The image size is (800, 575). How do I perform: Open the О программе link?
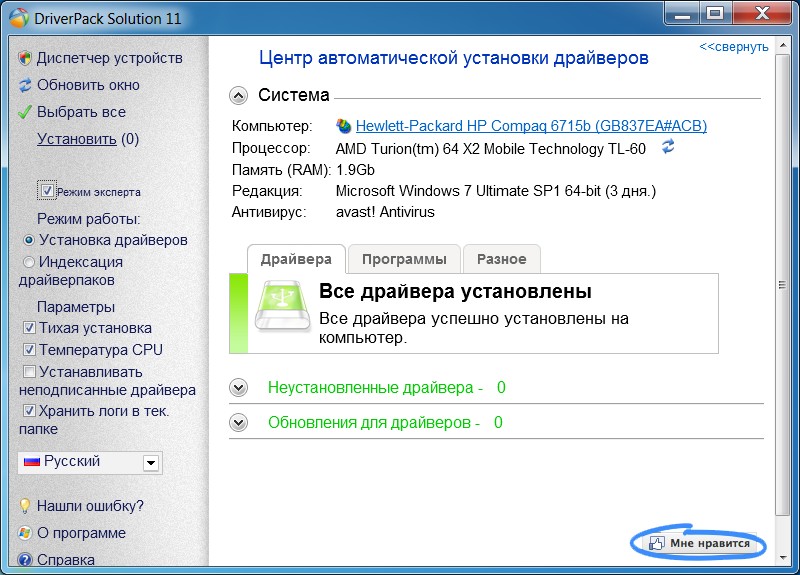[81, 533]
